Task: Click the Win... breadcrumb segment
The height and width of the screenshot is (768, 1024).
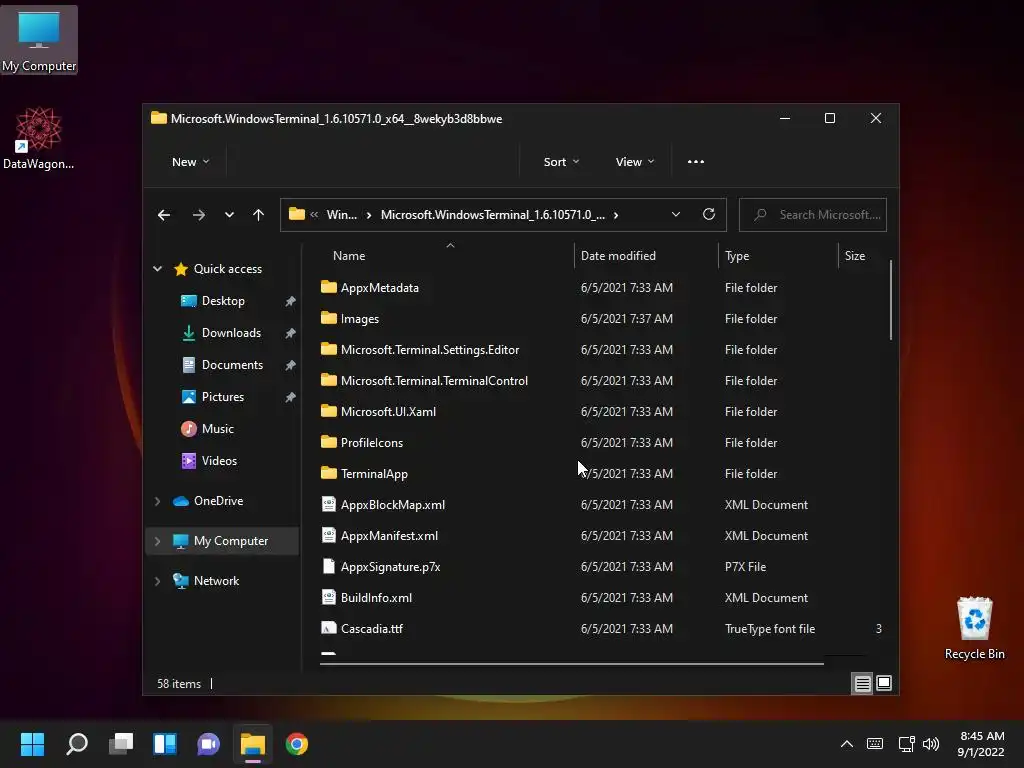Action: point(342,215)
